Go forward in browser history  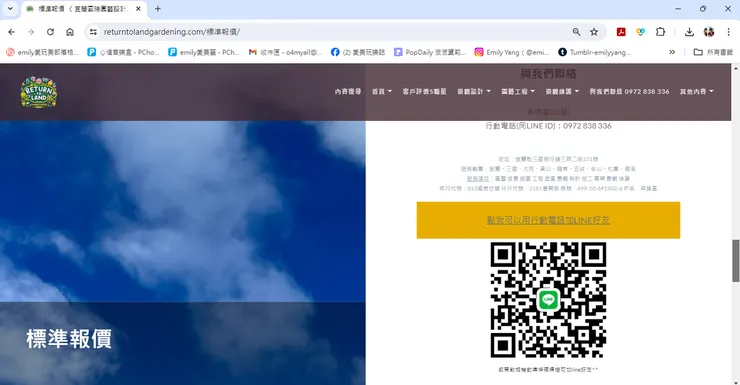31,32
